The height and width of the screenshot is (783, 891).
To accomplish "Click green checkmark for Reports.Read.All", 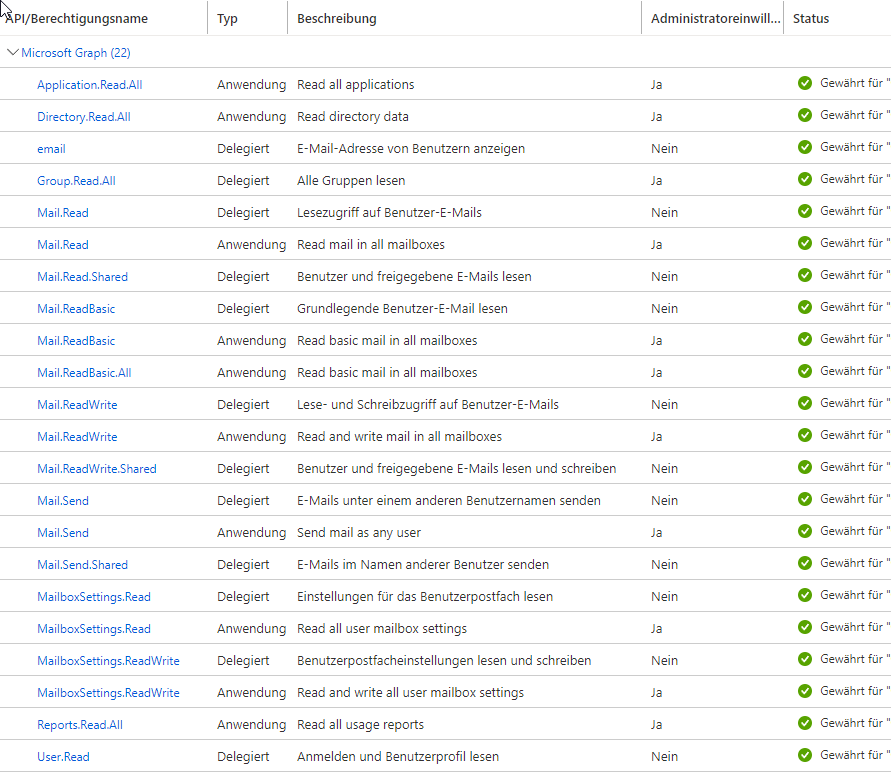I will tap(805, 723).
